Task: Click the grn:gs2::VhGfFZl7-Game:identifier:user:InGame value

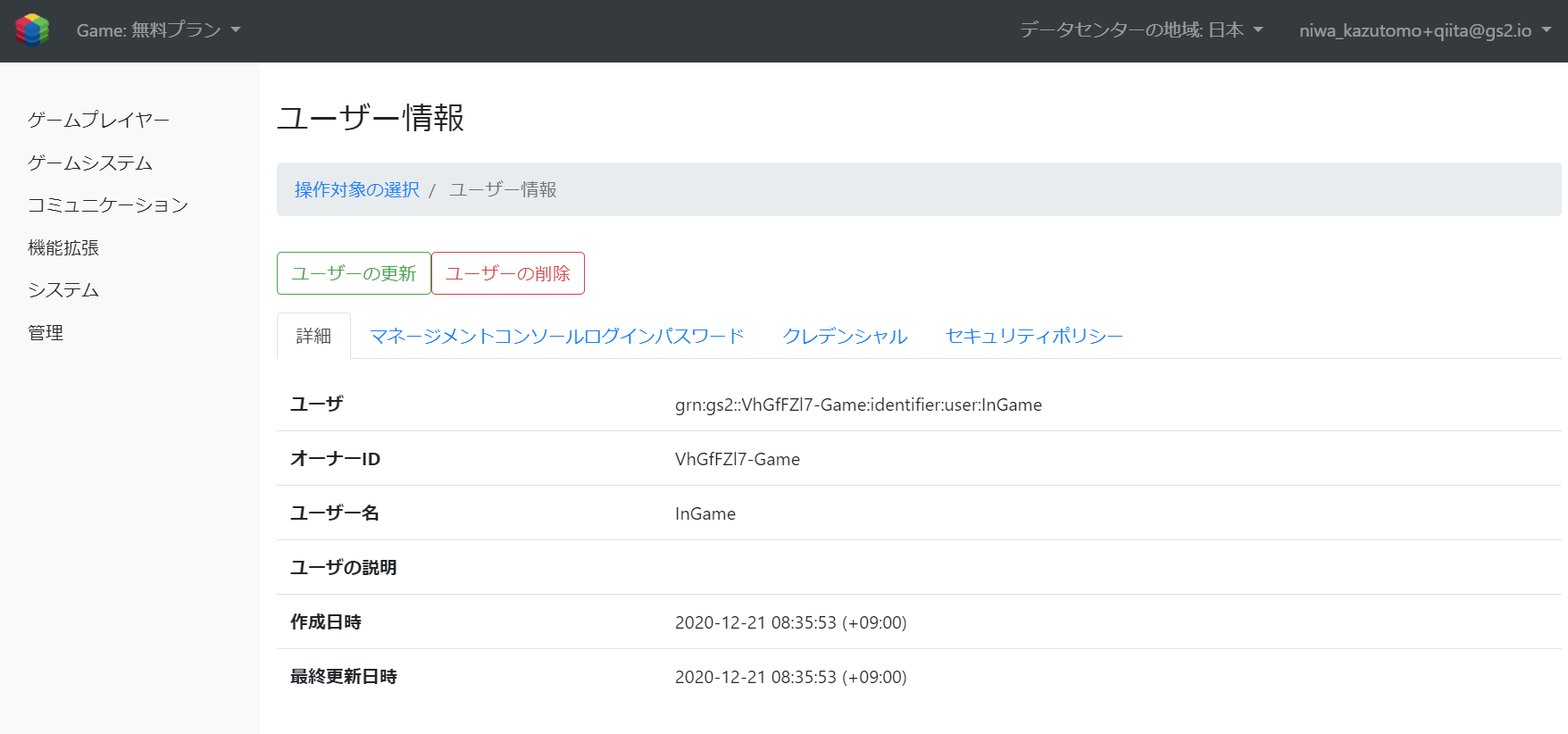Action: tap(858, 405)
